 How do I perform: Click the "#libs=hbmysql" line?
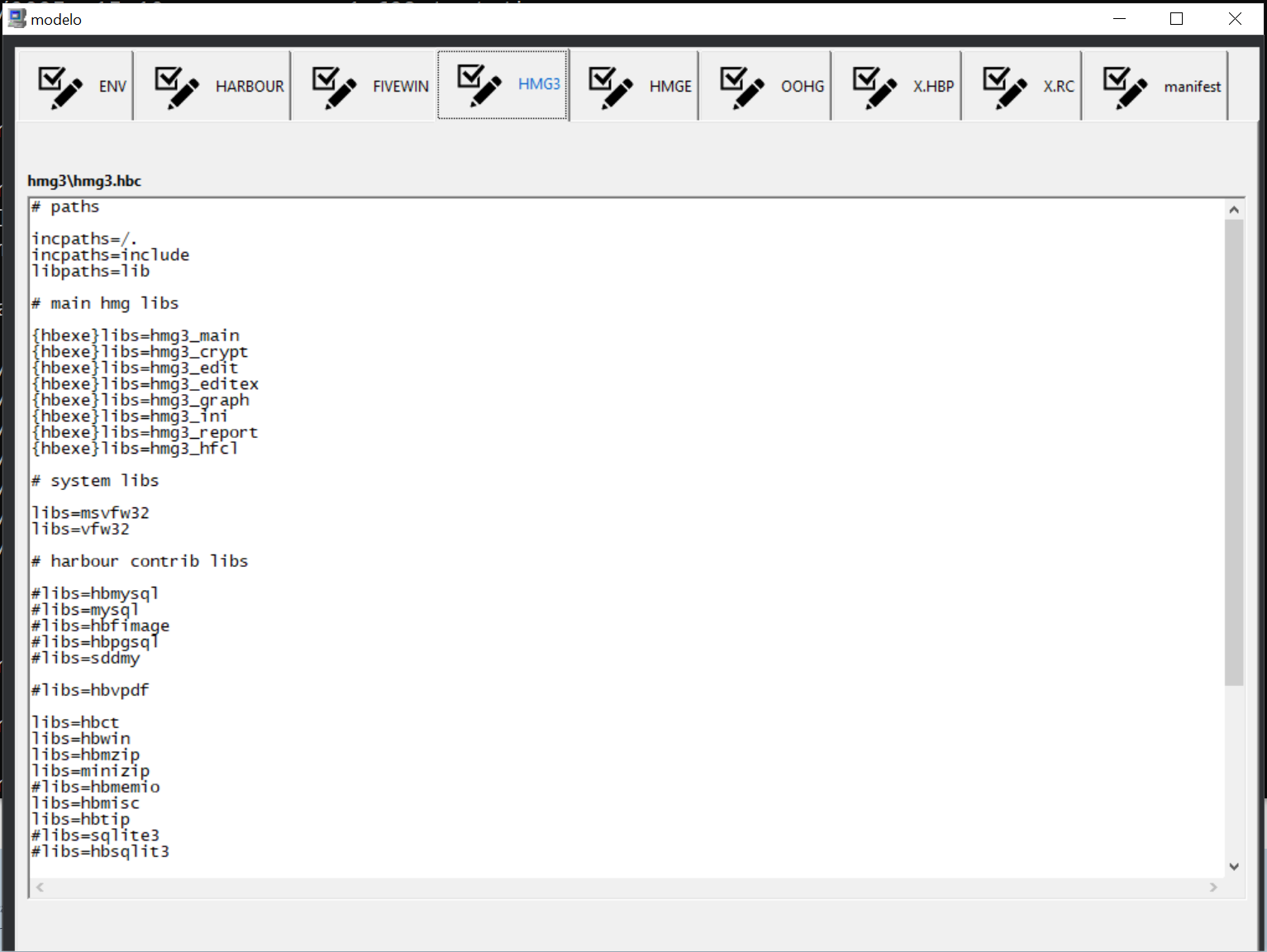pyautogui.click(x=95, y=593)
